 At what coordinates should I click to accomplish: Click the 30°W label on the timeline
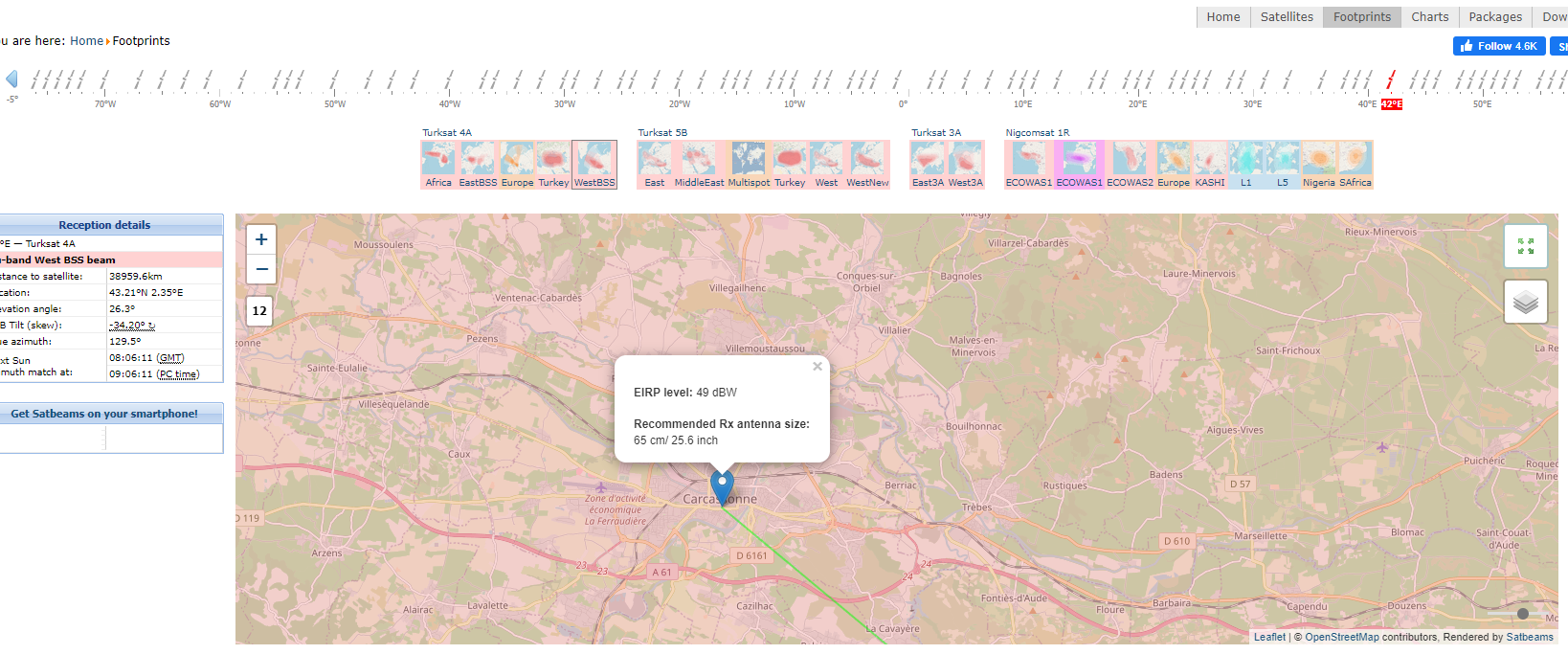(x=565, y=103)
